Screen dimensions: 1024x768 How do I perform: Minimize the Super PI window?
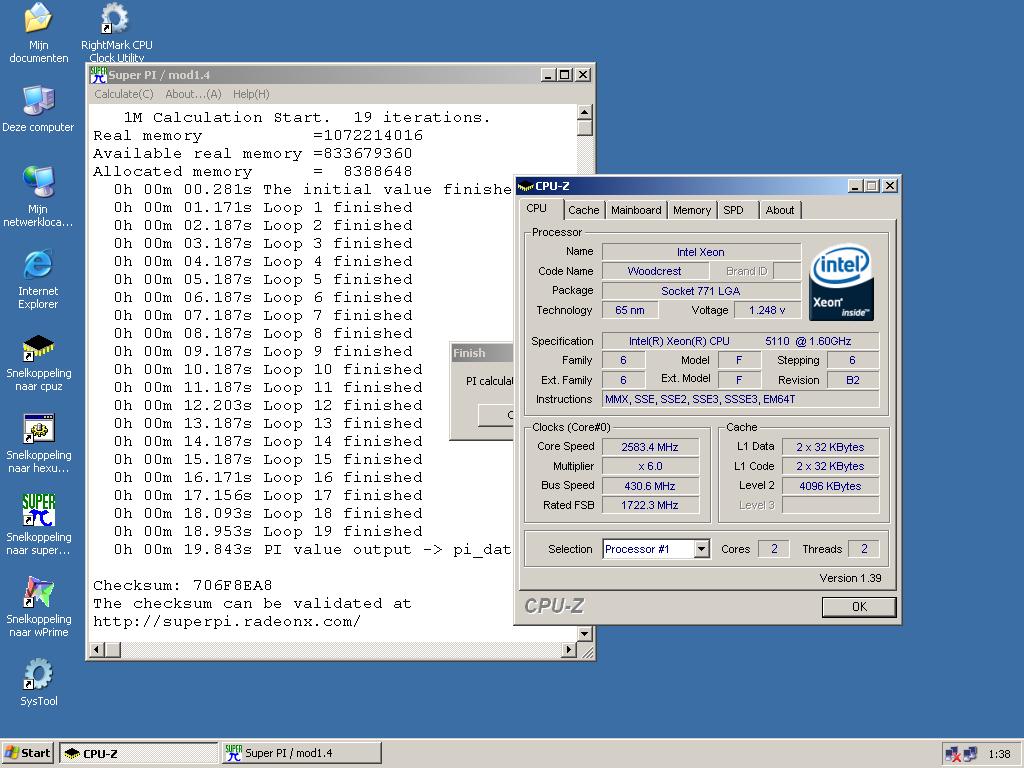tap(549, 75)
